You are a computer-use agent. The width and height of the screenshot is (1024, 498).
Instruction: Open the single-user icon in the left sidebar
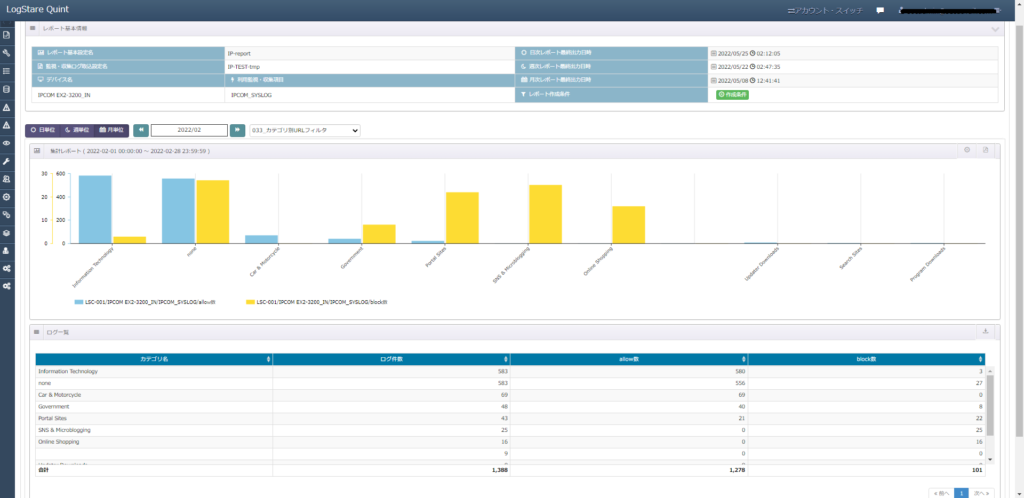(7, 251)
